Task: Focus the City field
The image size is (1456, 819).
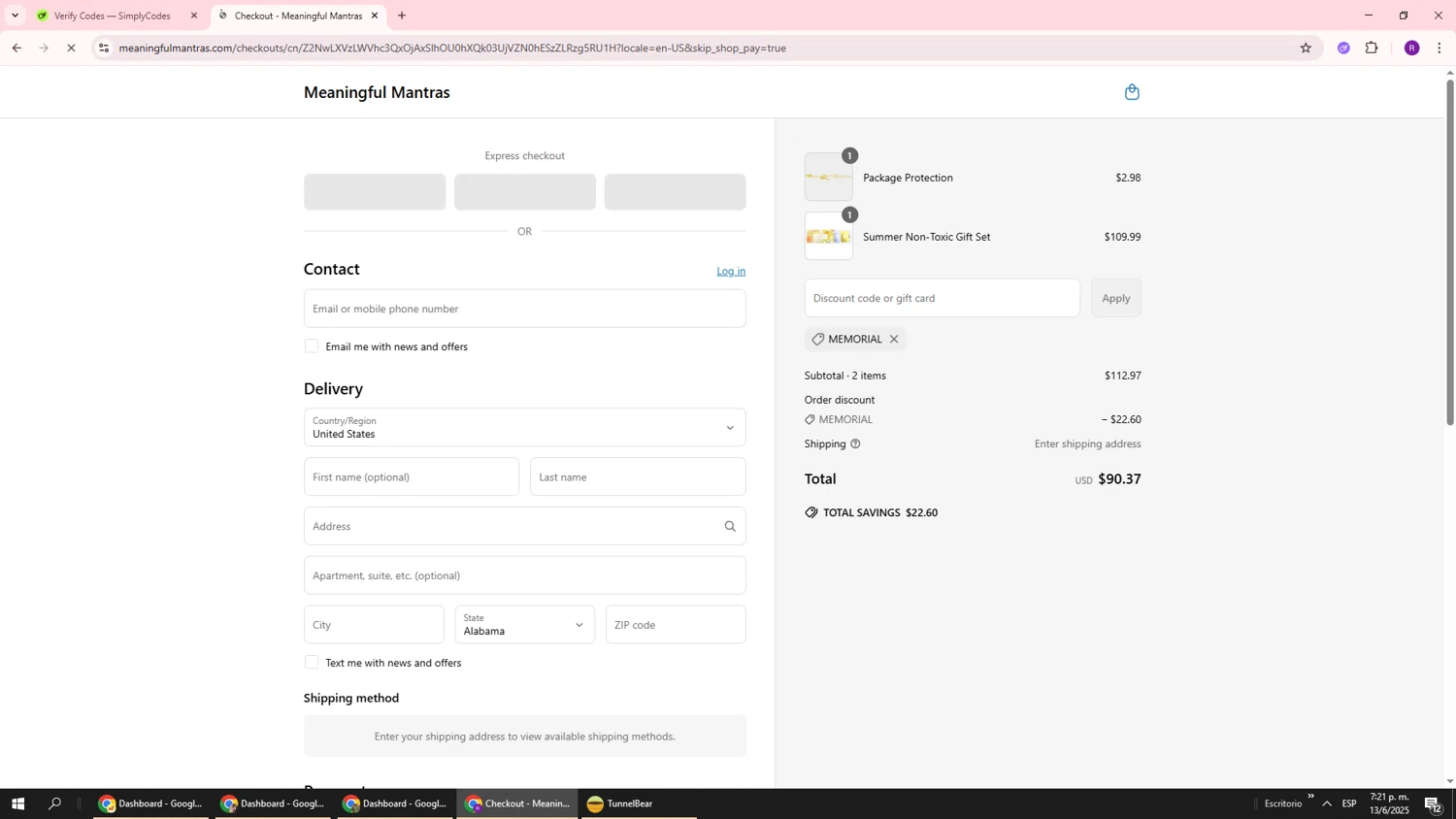Action: (x=374, y=625)
